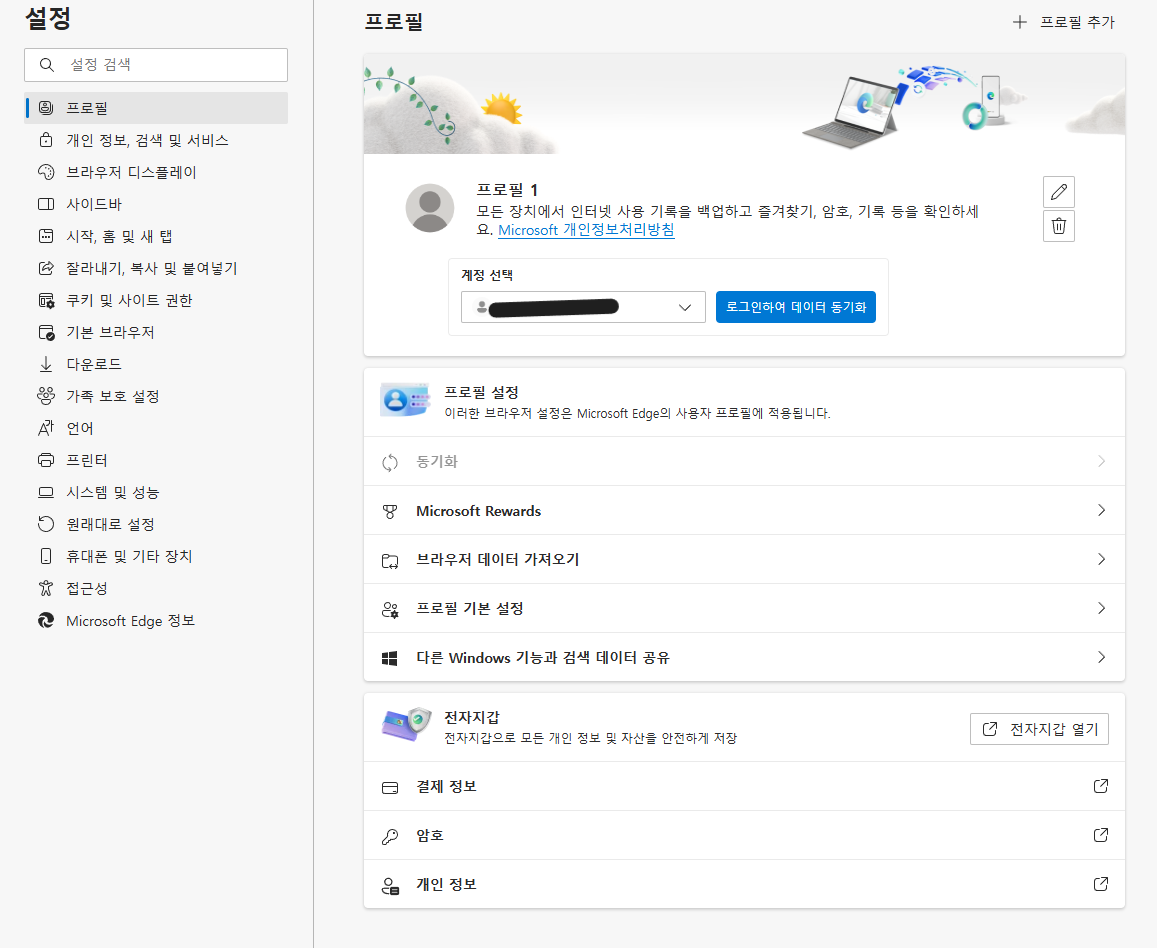Viewport: 1157px width, 948px height.
Task: Click the profile avatar picture
Action: 429,208
